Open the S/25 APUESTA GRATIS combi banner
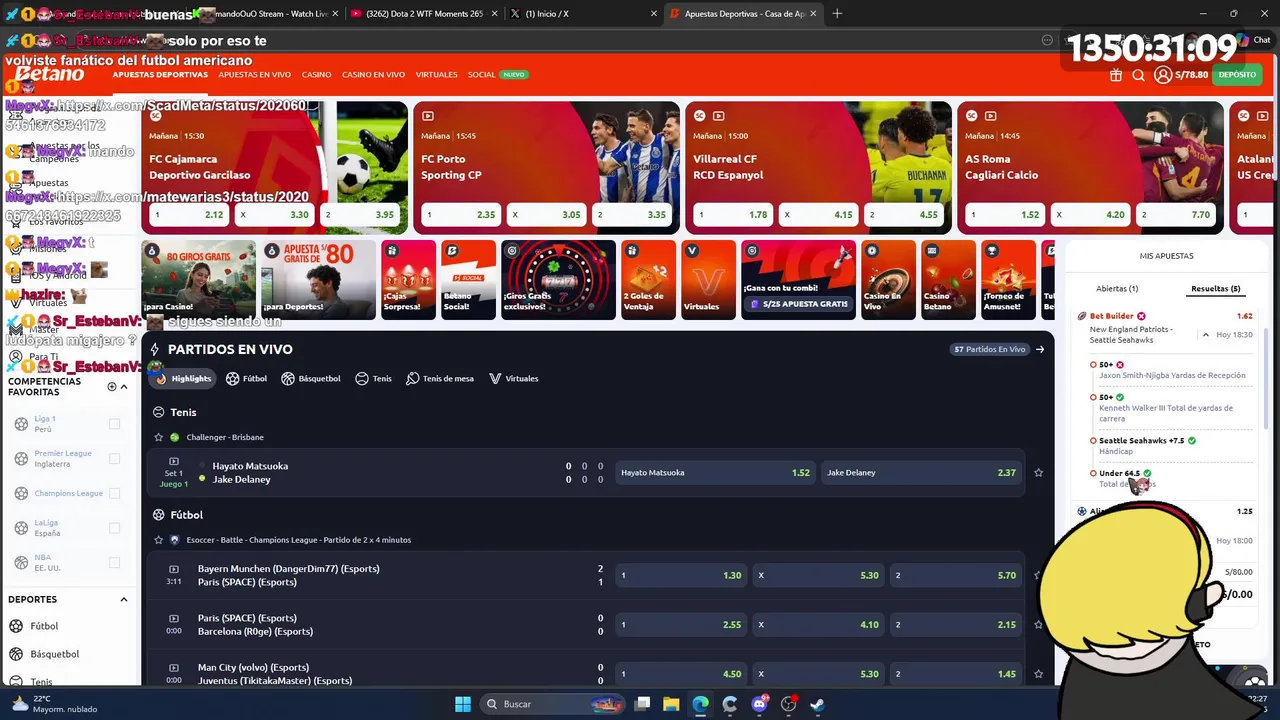1280x720 pixels. click(798, 280)
